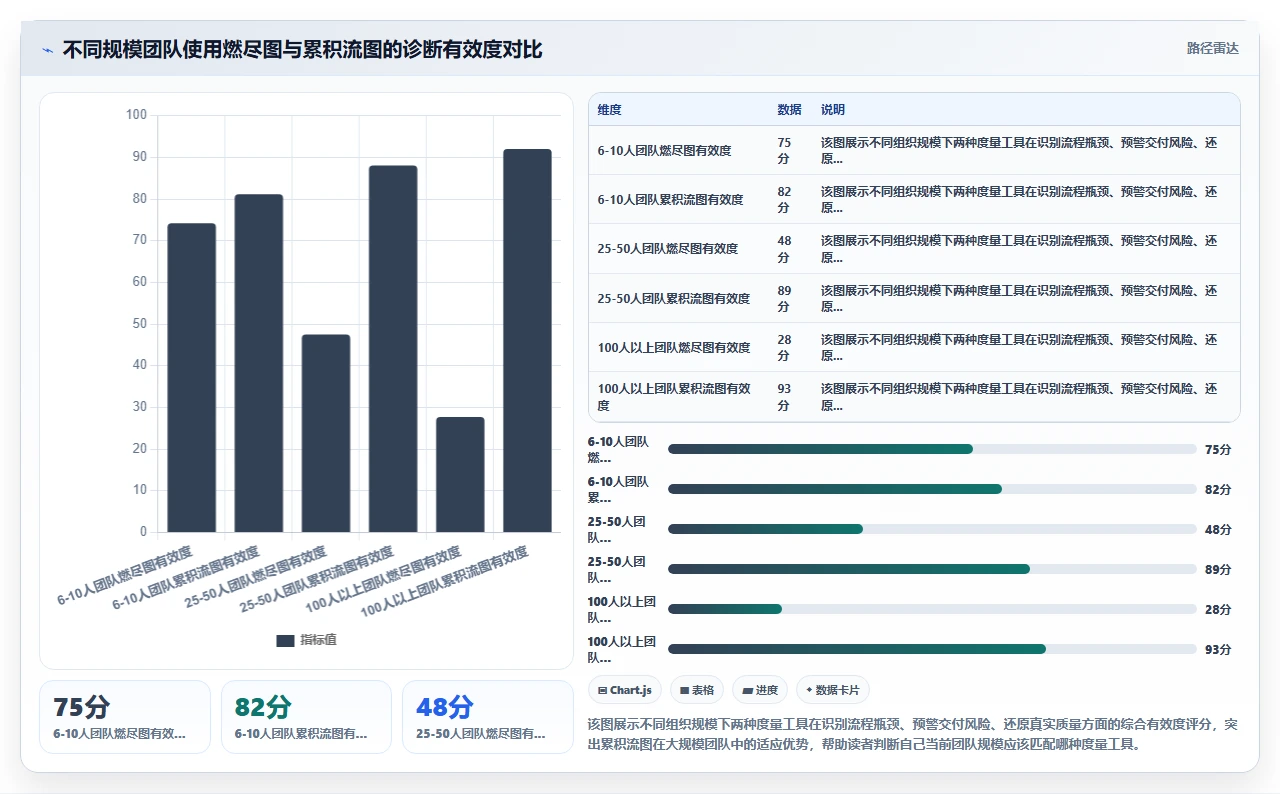Select the 100人以上团队燃尽图有效度 table row label
The height and width of the screenshot is (794, 1280).
[x=673, y=348]
